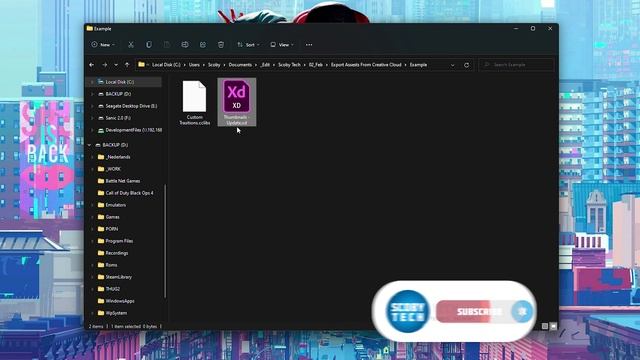
Task: Go forward with the Forward arrow
Action: [x=104, y=65]
